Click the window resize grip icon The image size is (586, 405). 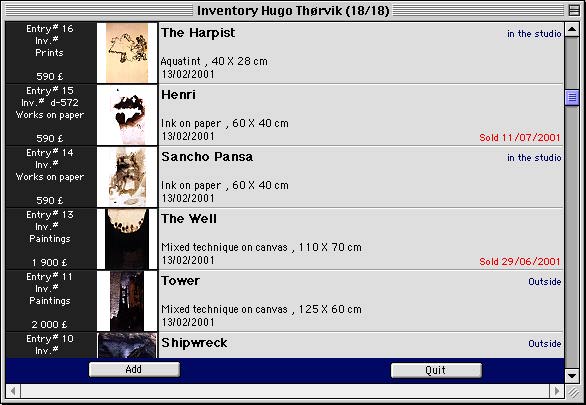[572, 391]
